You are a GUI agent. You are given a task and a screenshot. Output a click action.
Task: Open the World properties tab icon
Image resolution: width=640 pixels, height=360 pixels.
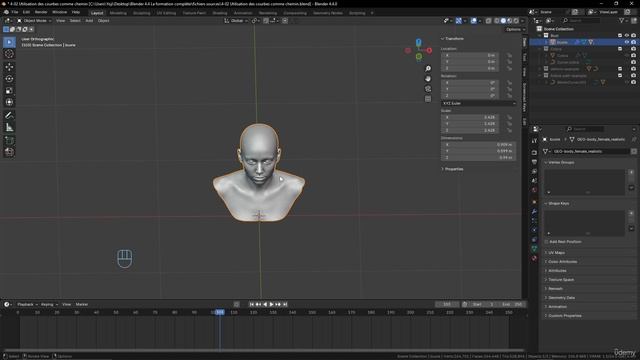click(x=534, y=190)
